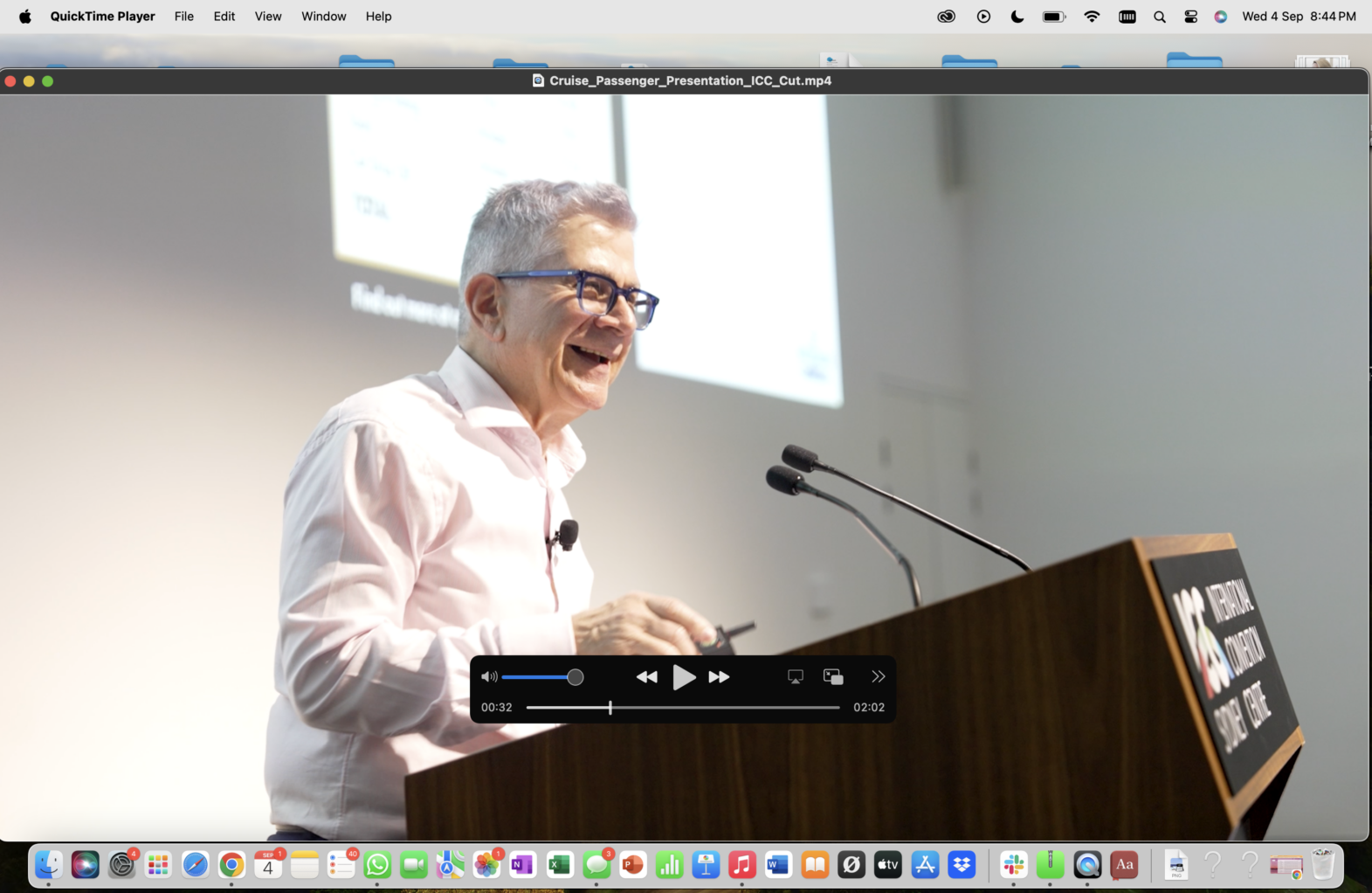Open Calendar from the Dock
This screenshot has height=893, width=1372.
click(268, 865)
